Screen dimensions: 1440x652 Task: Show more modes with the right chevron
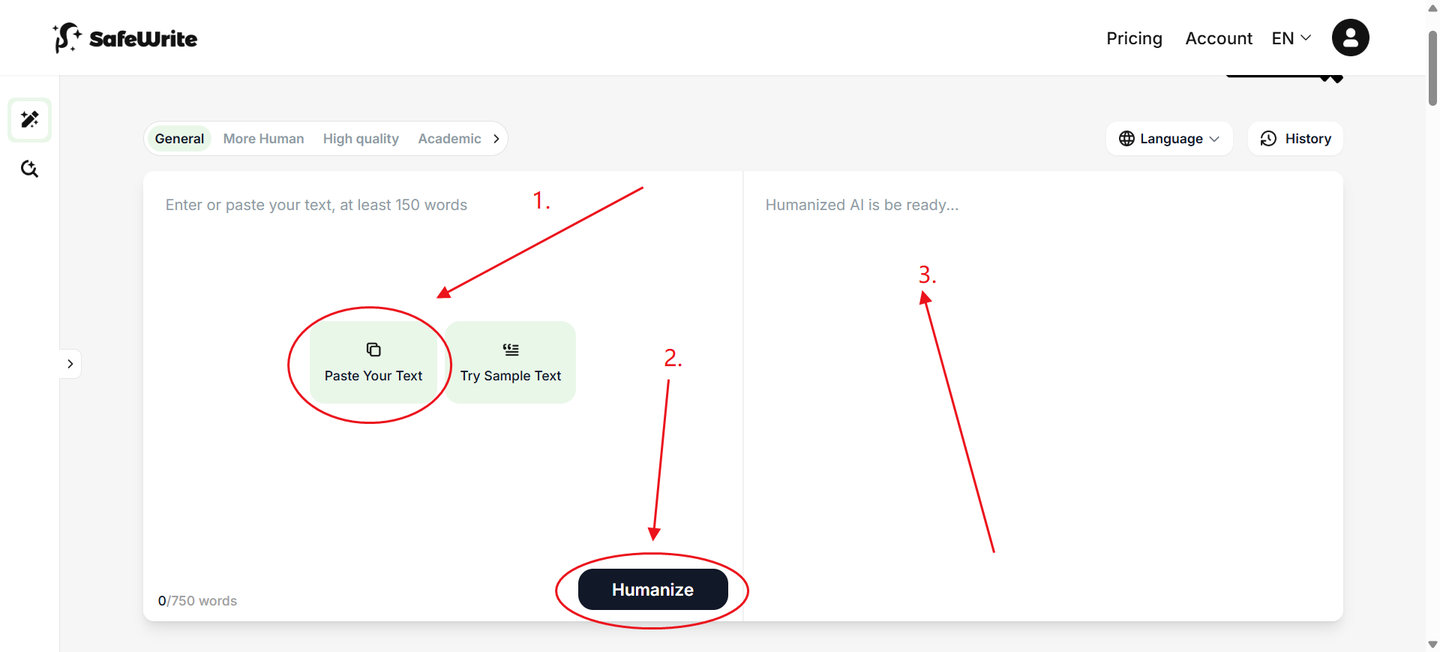pyautogui.click(x=496, y=139)
